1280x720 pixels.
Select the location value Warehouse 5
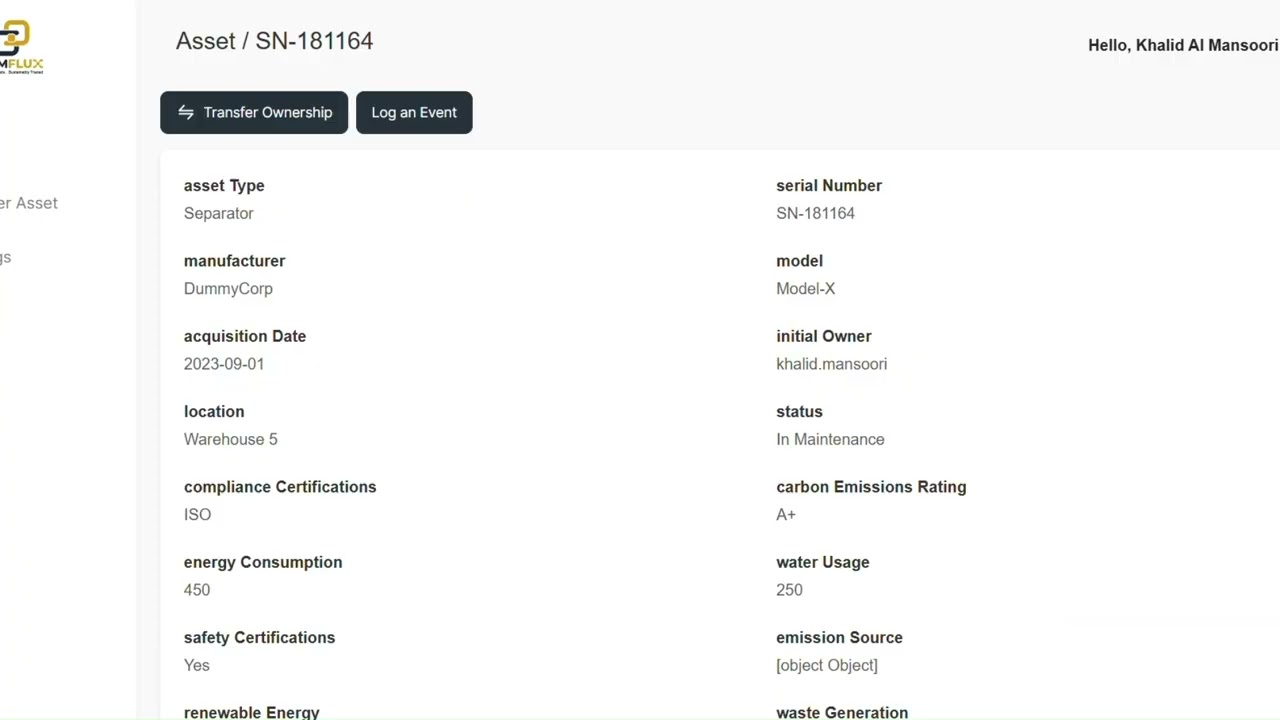point(231,439)
